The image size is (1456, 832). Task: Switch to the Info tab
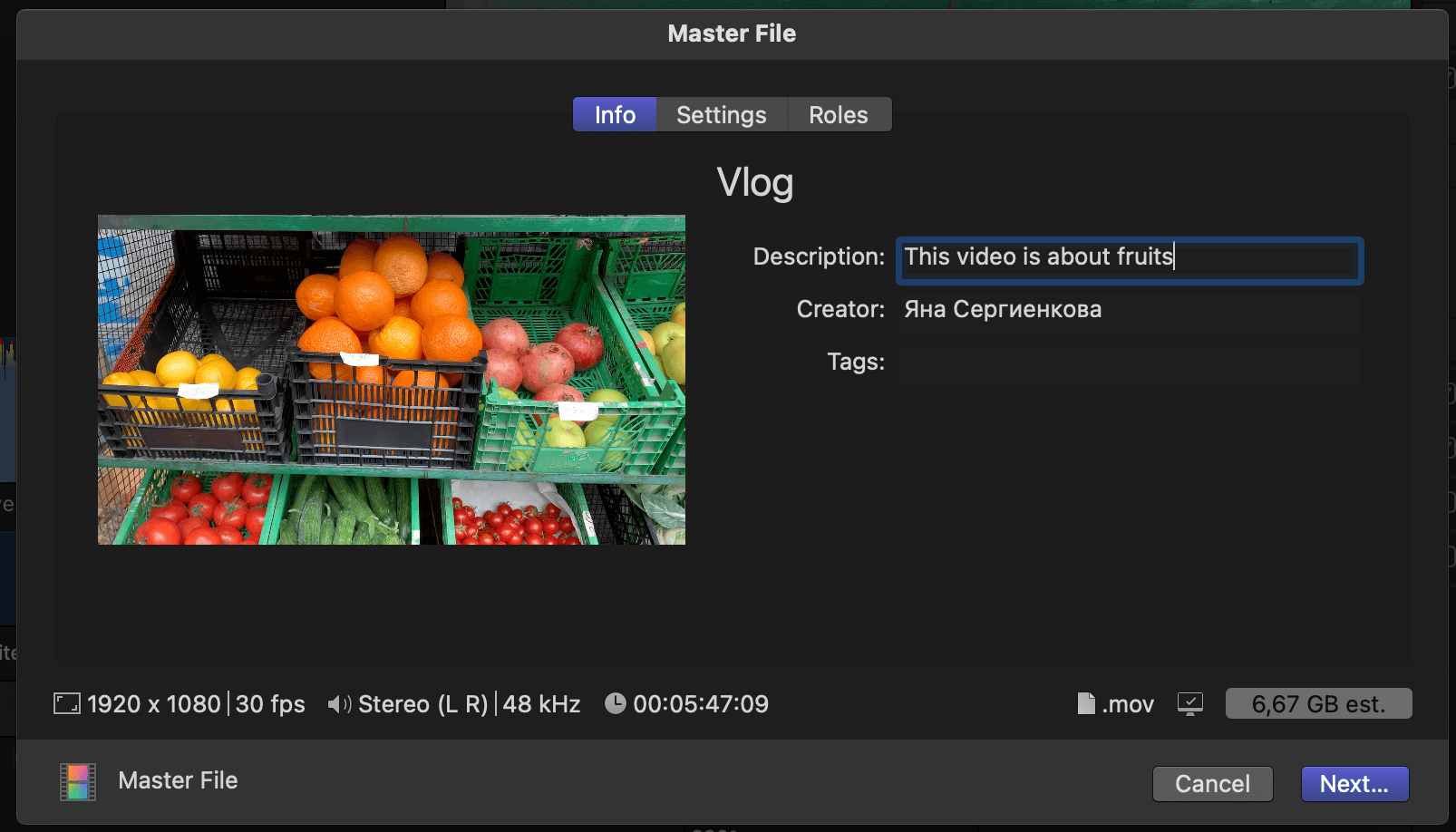coord(615,115)
